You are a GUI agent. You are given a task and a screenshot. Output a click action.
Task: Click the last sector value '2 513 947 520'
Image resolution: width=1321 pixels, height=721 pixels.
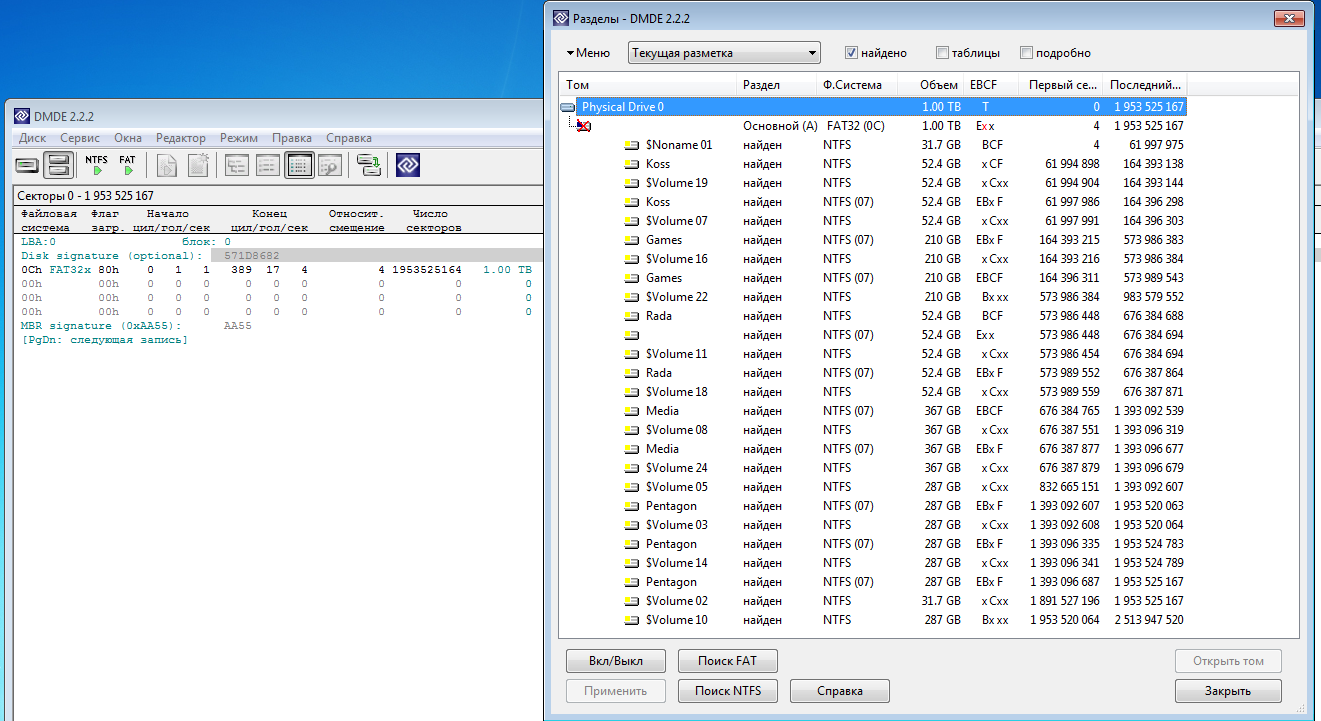[x=1148, y=620]
